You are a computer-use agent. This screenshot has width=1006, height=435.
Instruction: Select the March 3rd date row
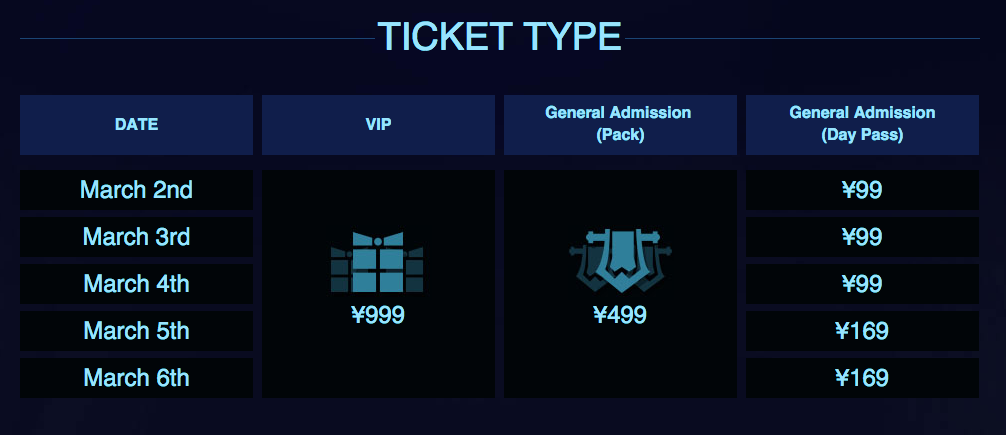(x=136, y=237)
